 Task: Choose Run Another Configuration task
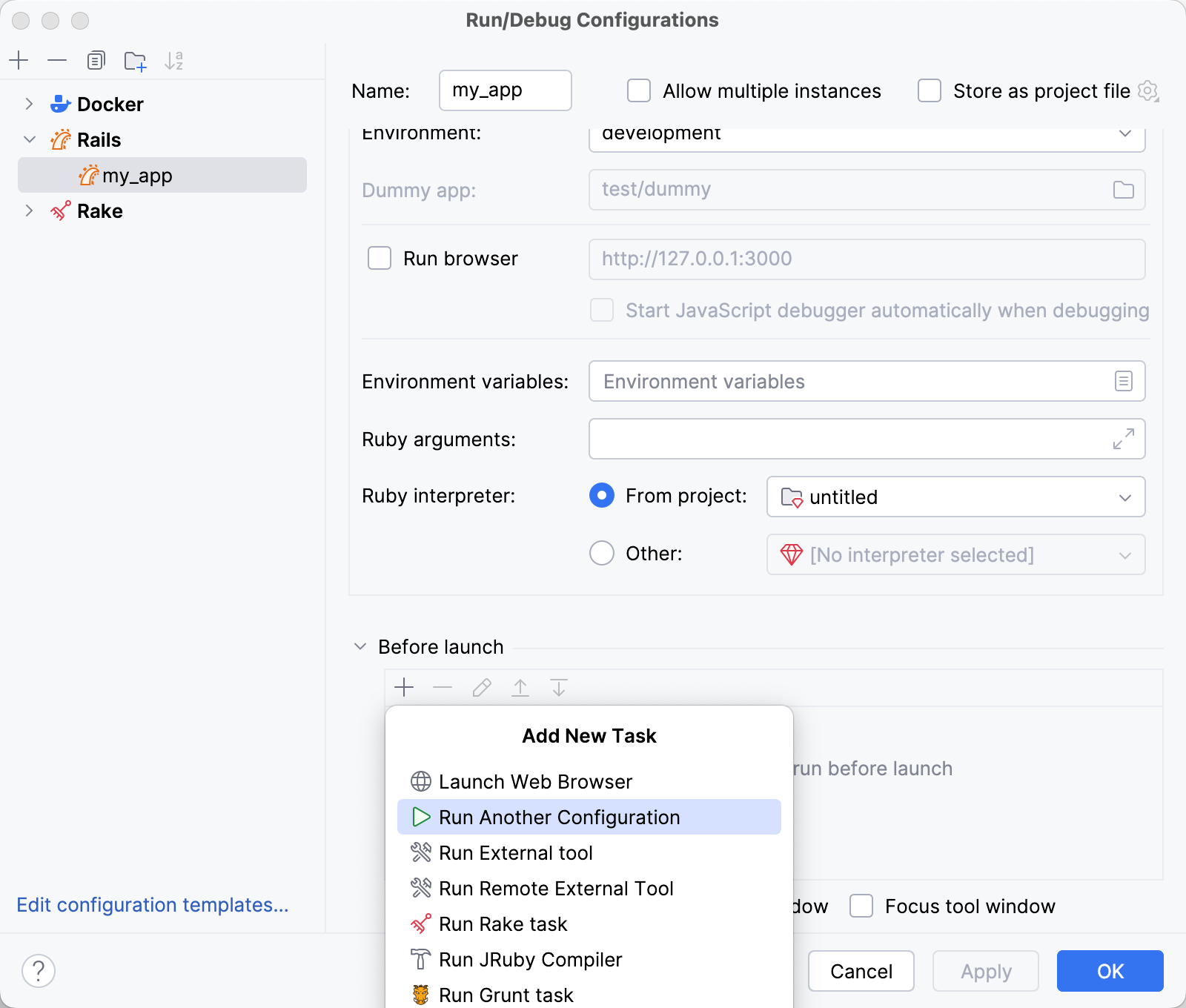(x=559, y=817)
